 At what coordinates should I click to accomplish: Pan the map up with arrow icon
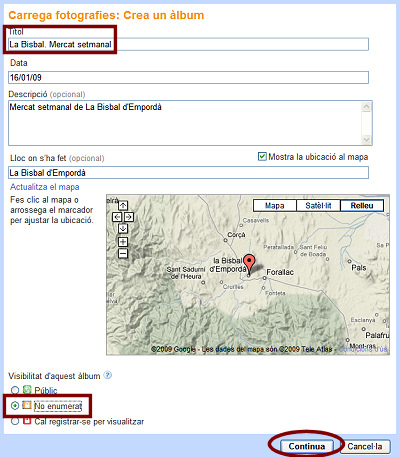point(123,206)
